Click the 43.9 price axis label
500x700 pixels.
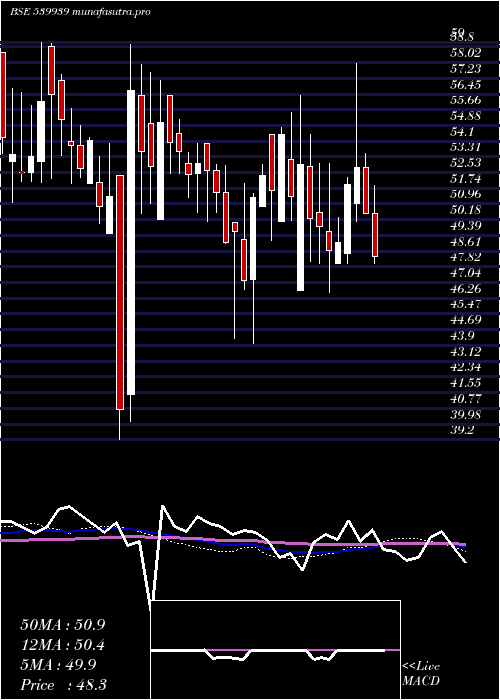click(x=462, y=336)
